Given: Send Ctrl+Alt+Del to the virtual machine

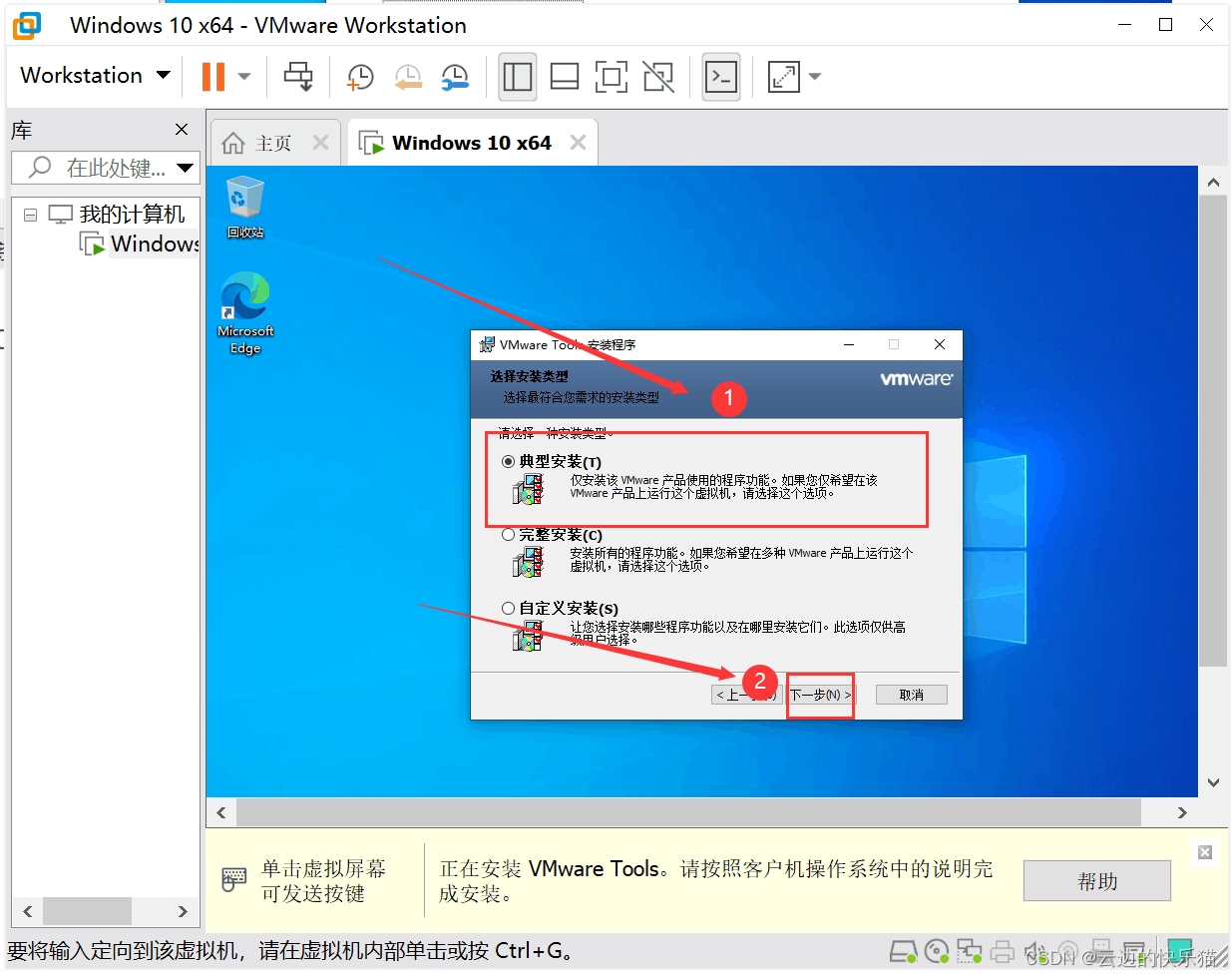Looking at the screenshot, I should click(x=298, y=76).
